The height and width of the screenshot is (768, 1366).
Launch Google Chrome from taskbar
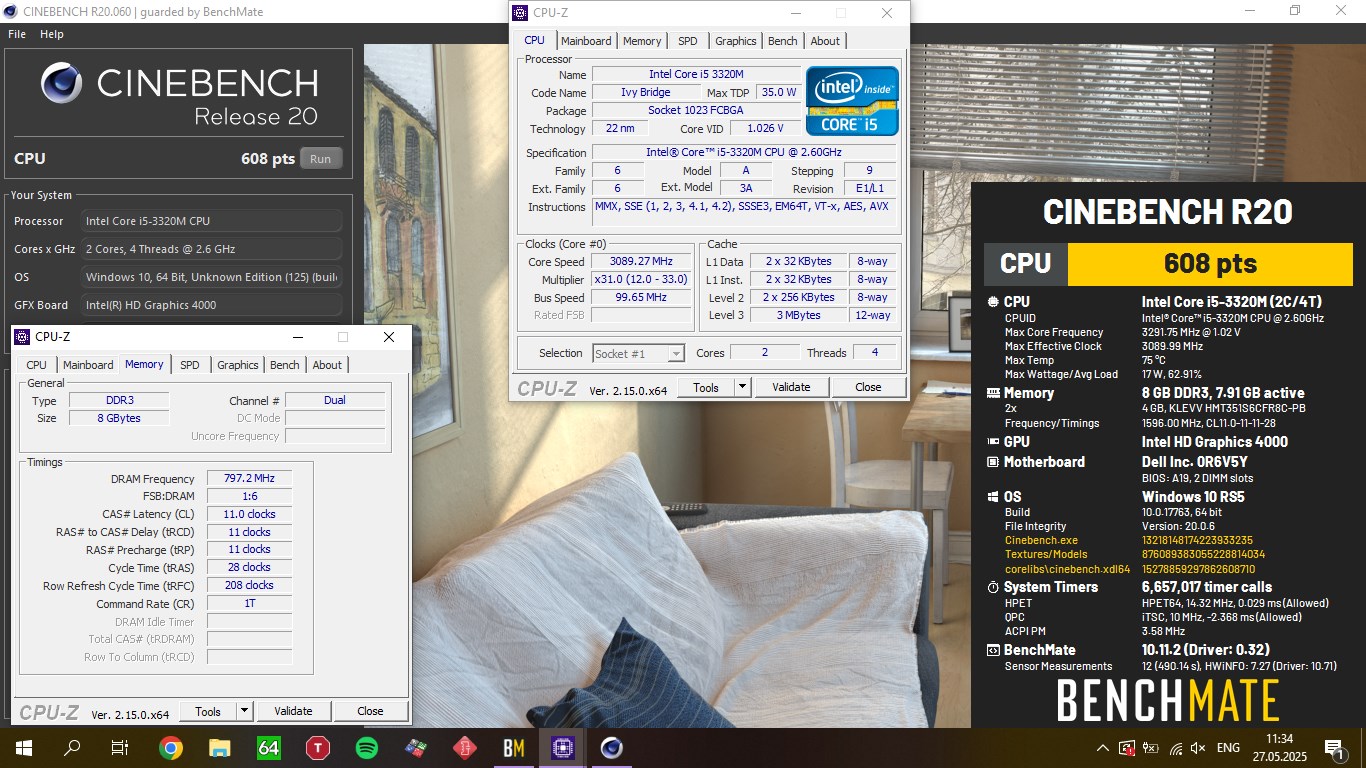(x=171, y=747)
